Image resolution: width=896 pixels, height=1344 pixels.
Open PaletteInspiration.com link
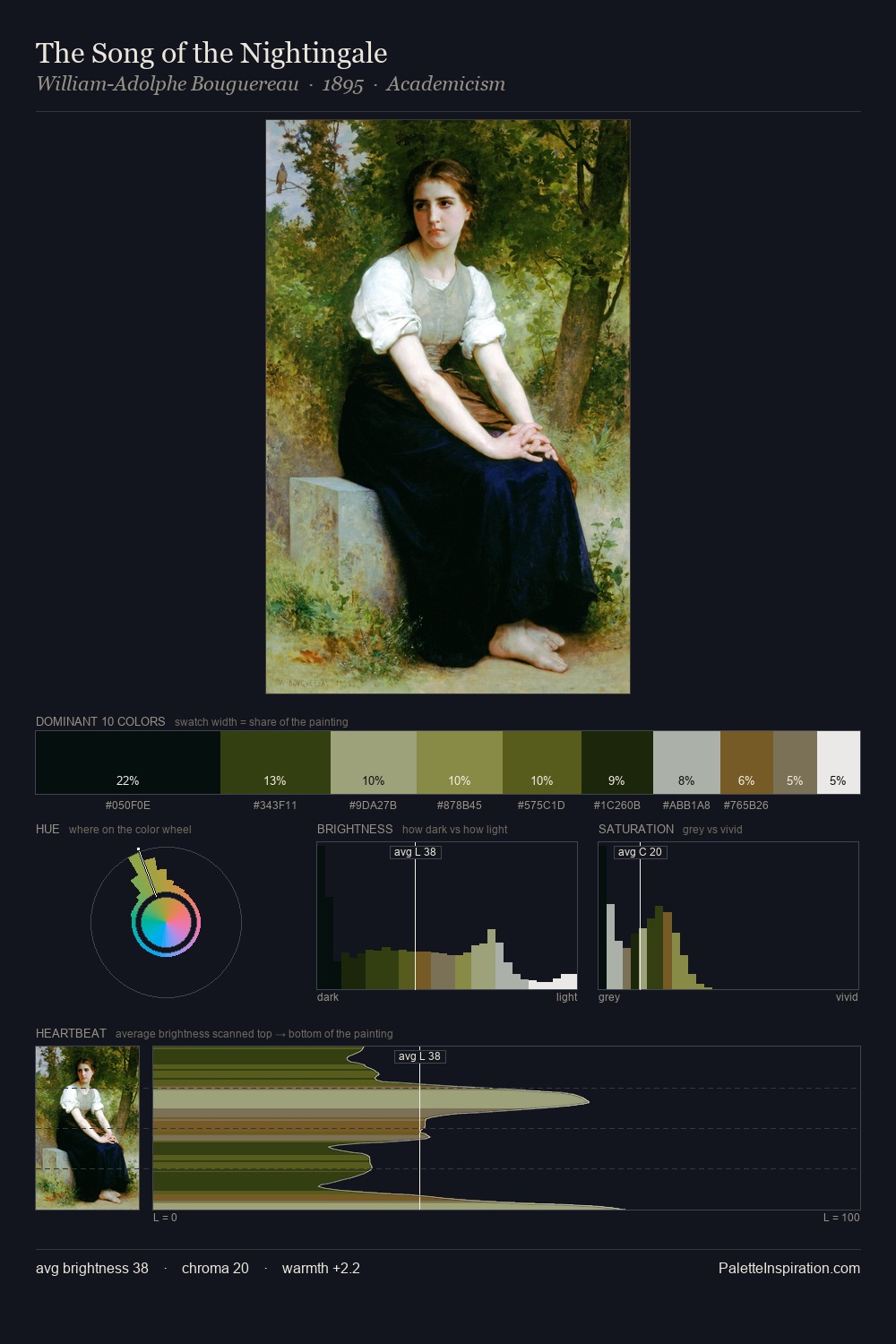click(789, 1269)
